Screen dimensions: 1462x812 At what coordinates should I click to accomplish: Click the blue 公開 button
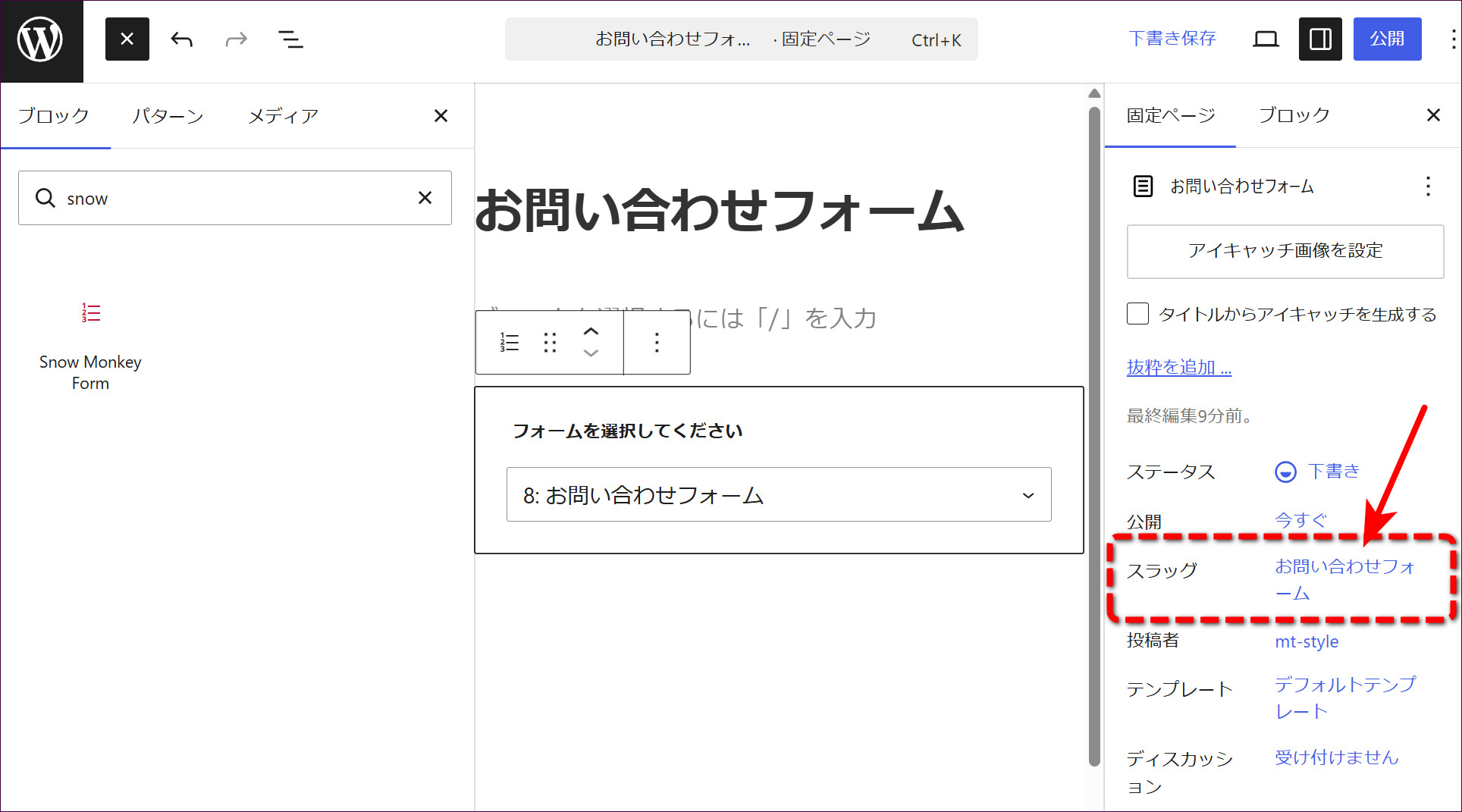pyautogui.click(x=1387, y=39)
